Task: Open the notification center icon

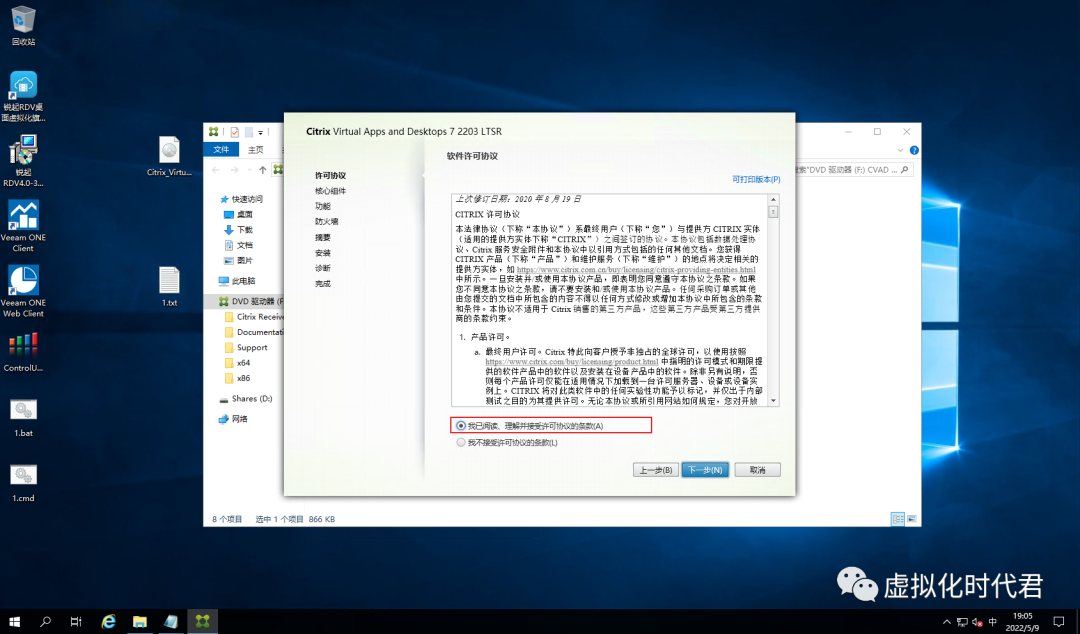Action: click(x=1059, y=622)
